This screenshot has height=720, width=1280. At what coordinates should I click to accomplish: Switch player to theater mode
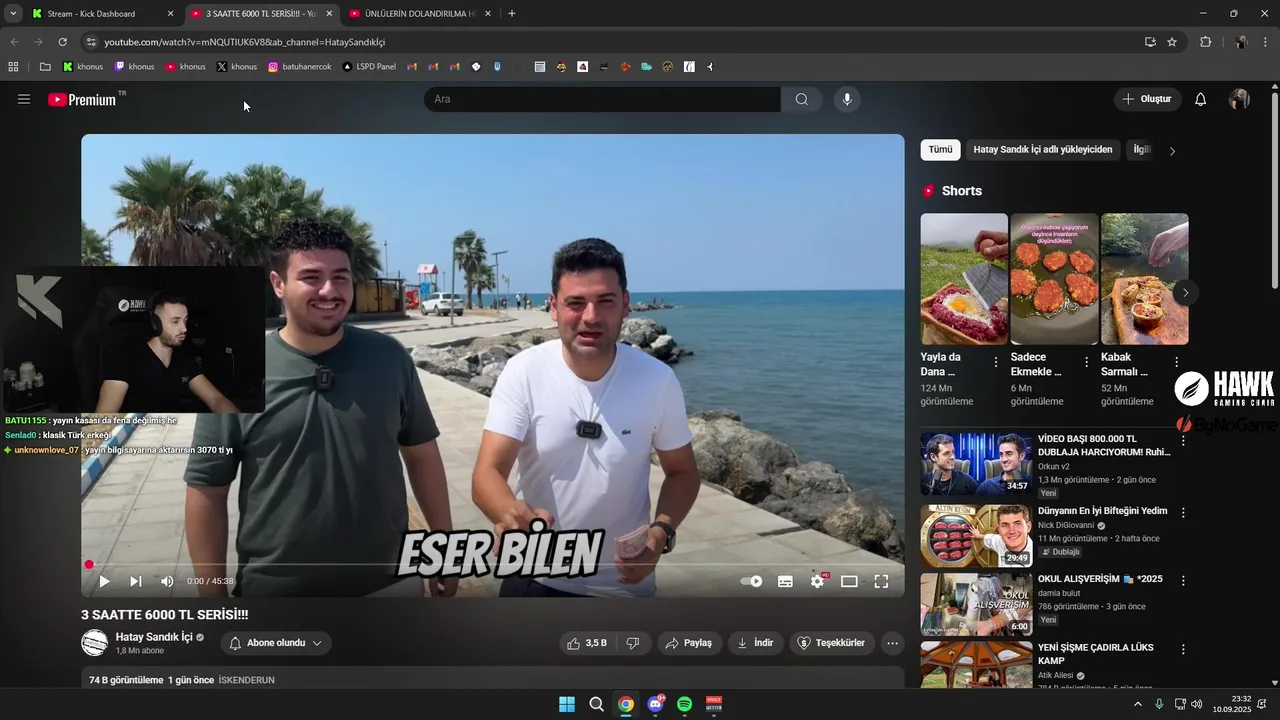point(849,581)
